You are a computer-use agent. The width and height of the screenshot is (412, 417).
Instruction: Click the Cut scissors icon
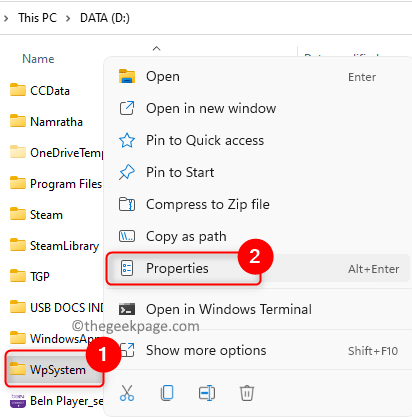127,393
